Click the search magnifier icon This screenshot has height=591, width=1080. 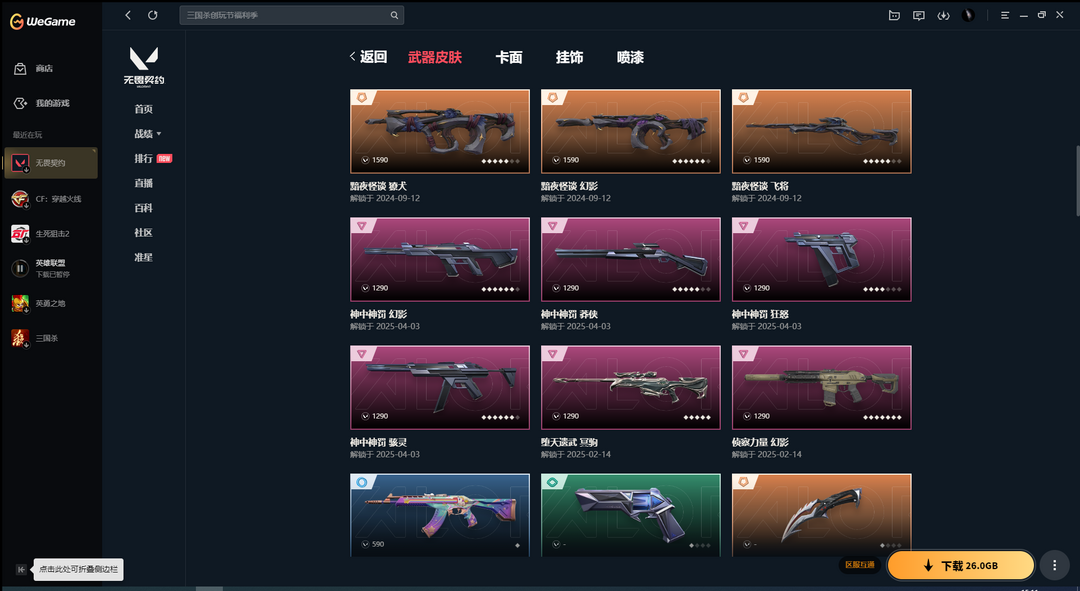tap(394, 15)
